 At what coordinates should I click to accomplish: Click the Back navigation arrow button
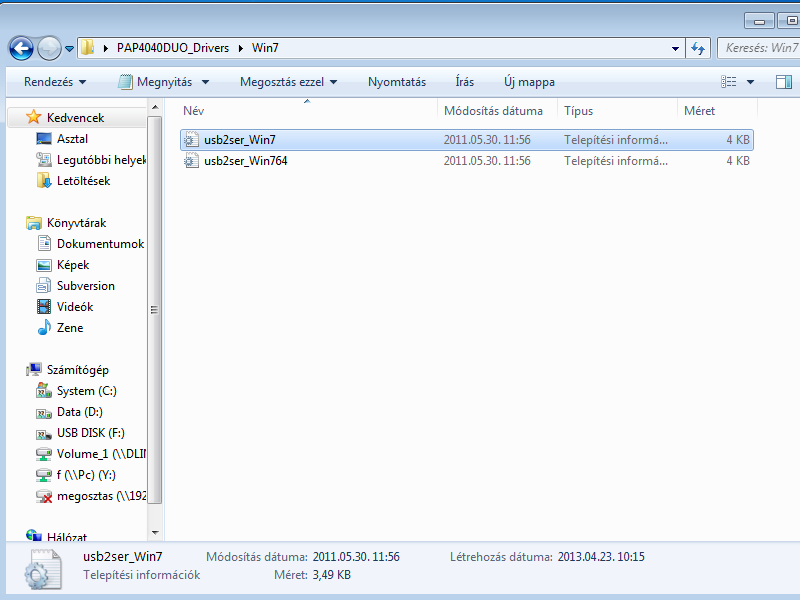pos(21,48)
